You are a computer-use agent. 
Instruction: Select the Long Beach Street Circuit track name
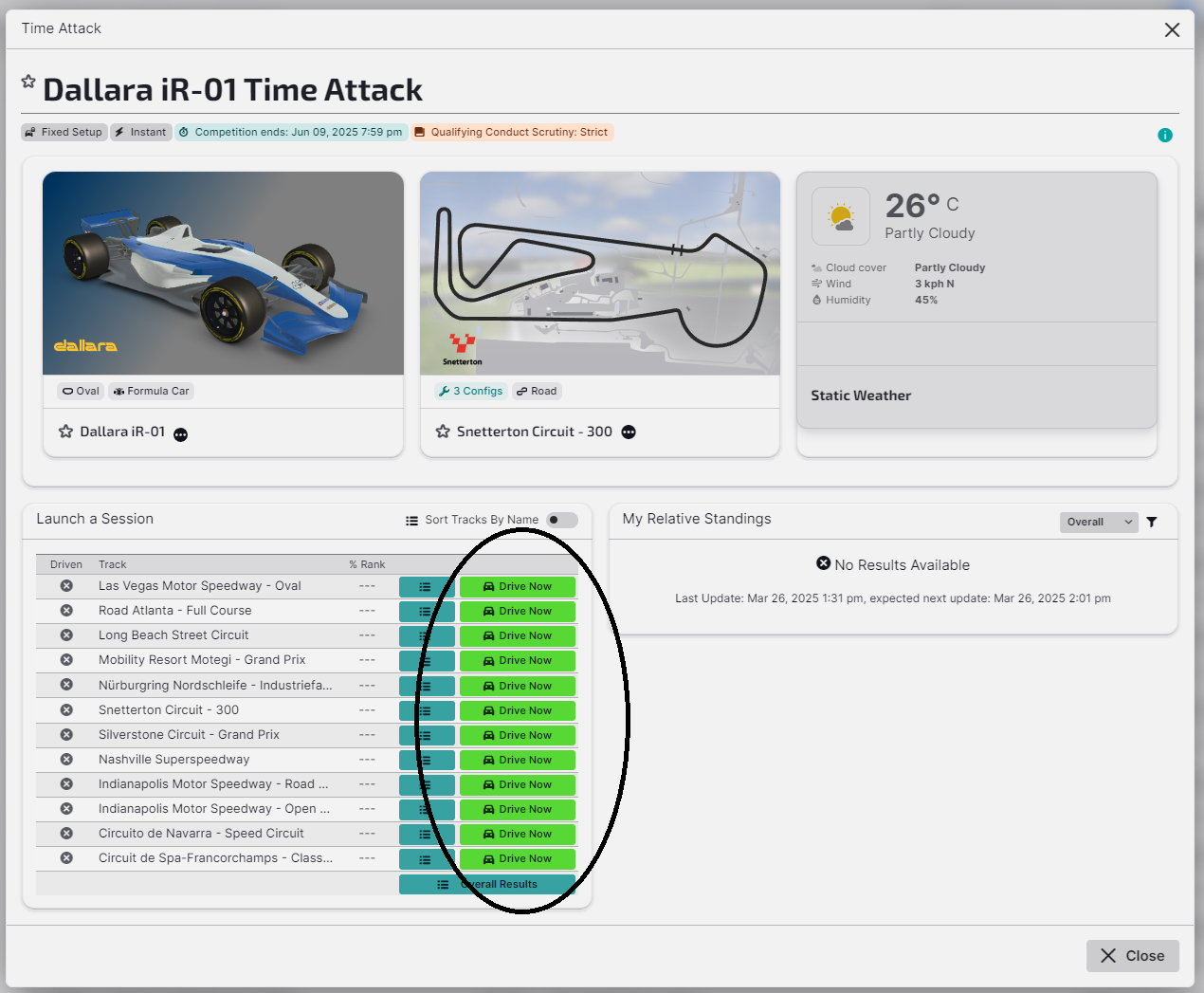(173, 635)
